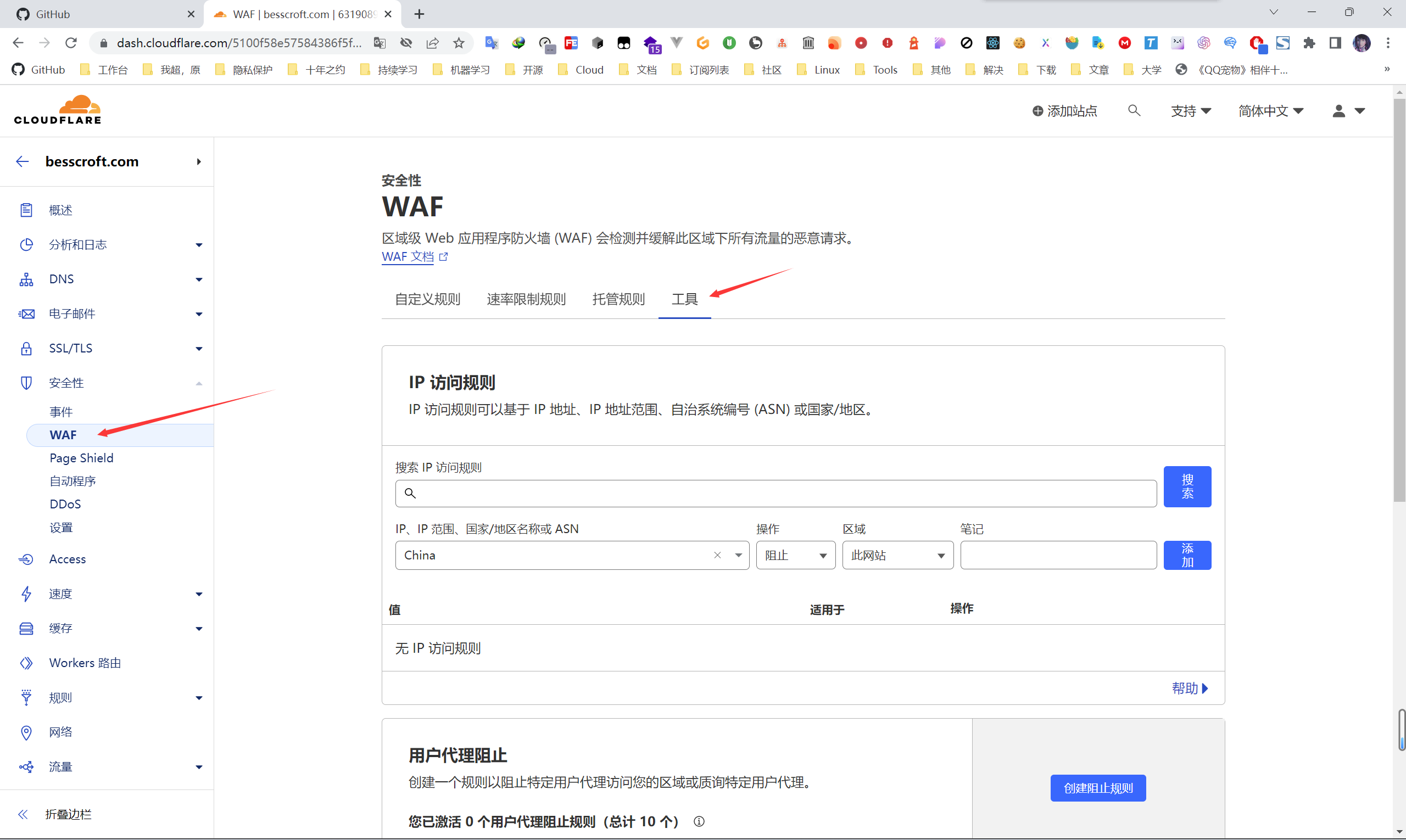Click the header search magnifier icon

tap(1134, 110)
